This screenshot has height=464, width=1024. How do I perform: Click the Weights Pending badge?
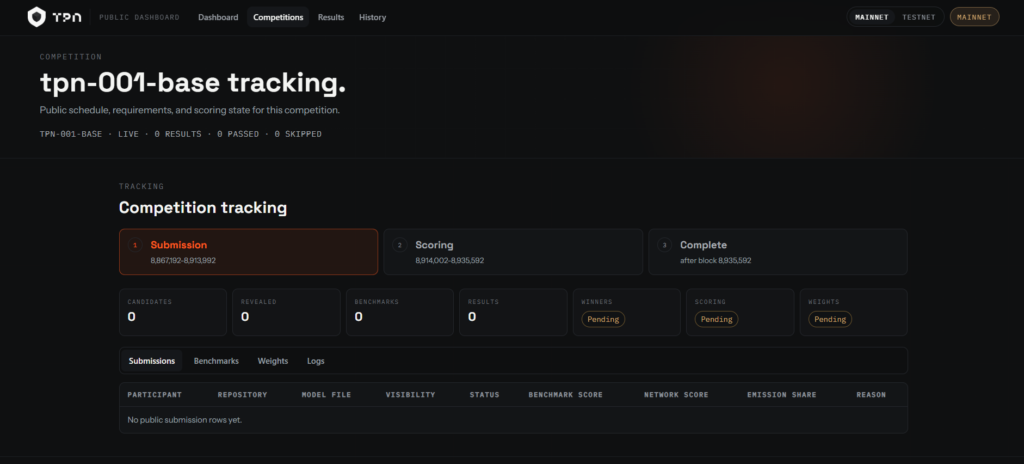830,320
